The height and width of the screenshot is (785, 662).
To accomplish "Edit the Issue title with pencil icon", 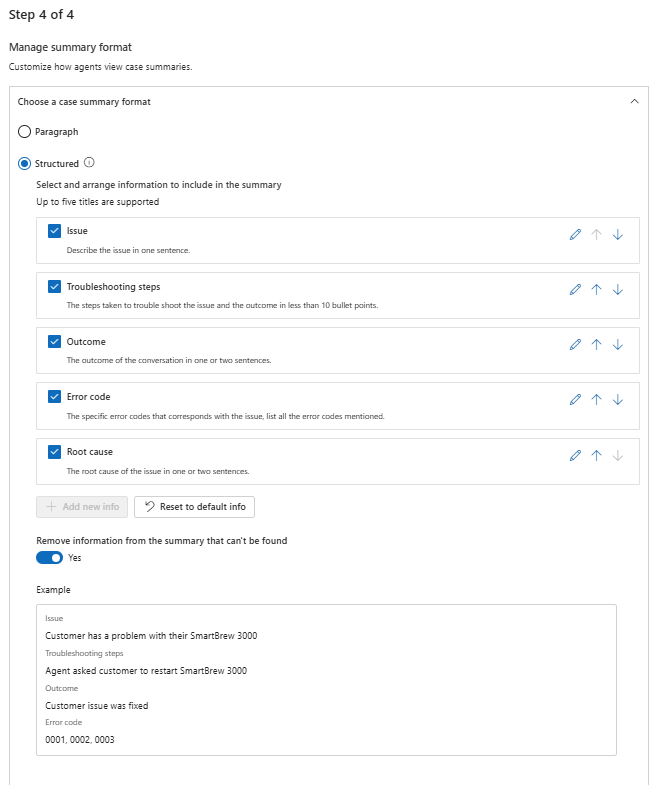I will (575, 234).
